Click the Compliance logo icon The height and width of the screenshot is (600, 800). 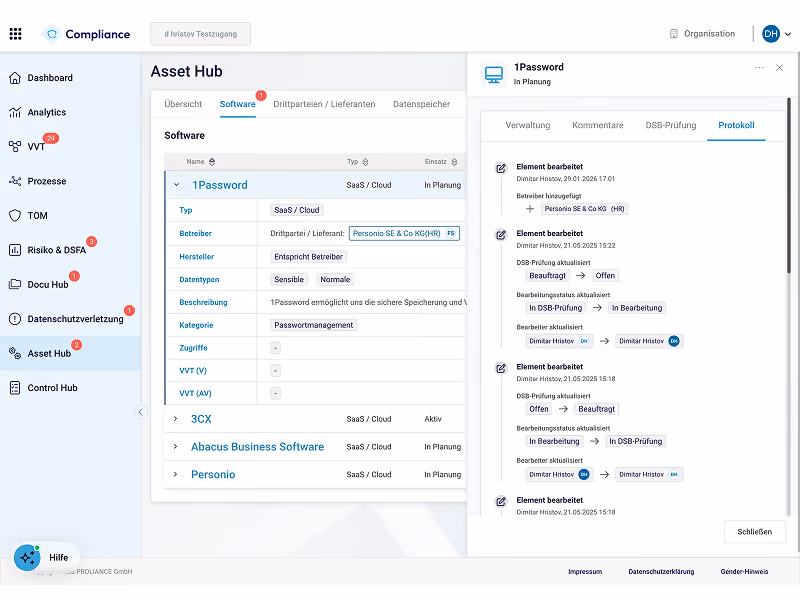tap(52, 34)
